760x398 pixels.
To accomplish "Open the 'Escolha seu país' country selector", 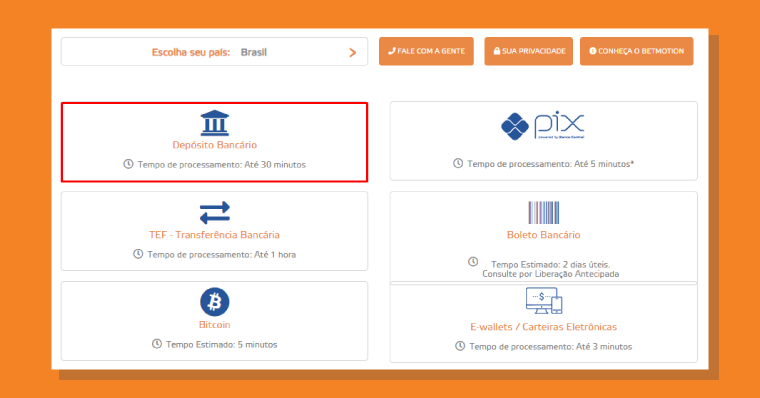I will [x=214, y=51].
